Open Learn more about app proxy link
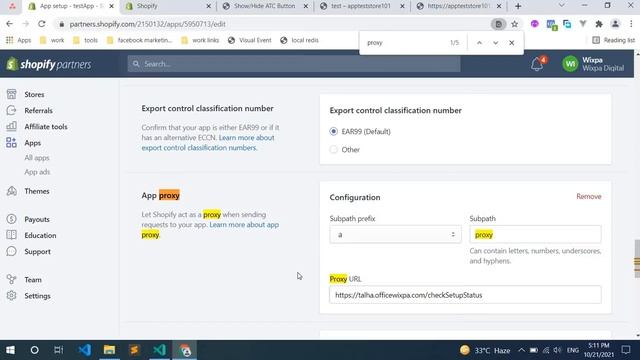The width and height of the screenshot is (640, 360). (x=210, y=230)
